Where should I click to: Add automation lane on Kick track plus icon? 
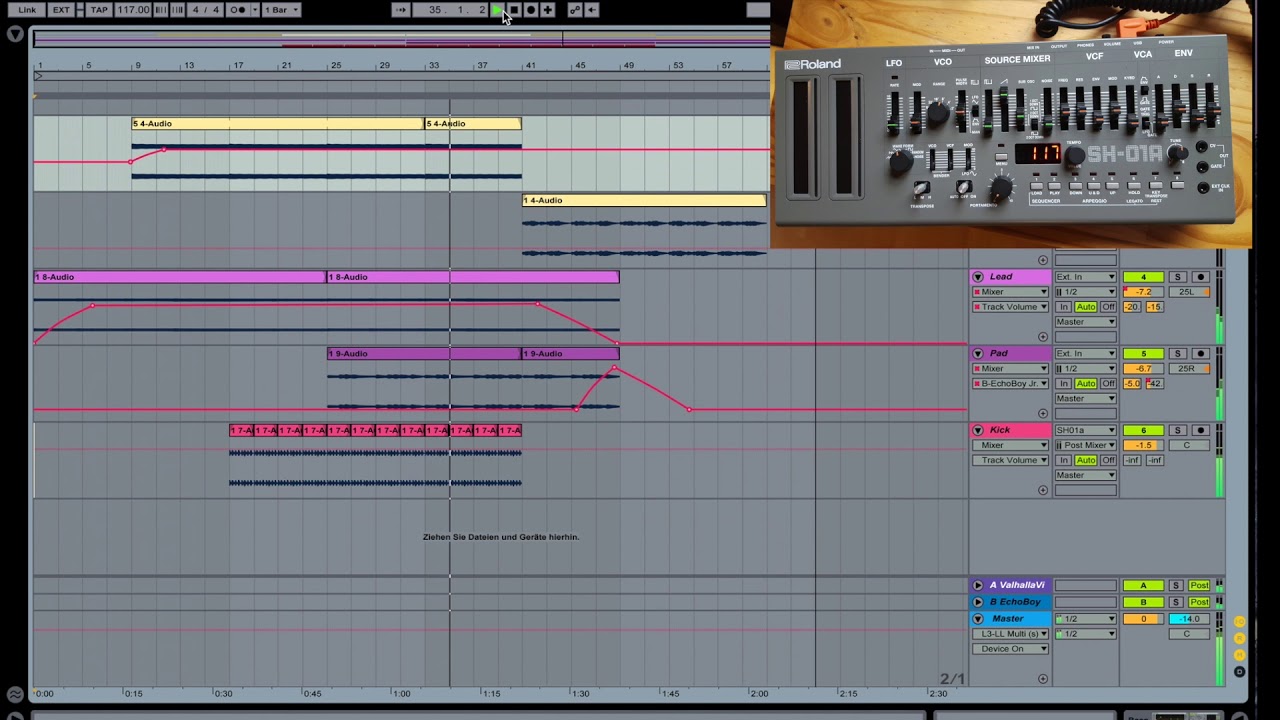(1043, 490)
